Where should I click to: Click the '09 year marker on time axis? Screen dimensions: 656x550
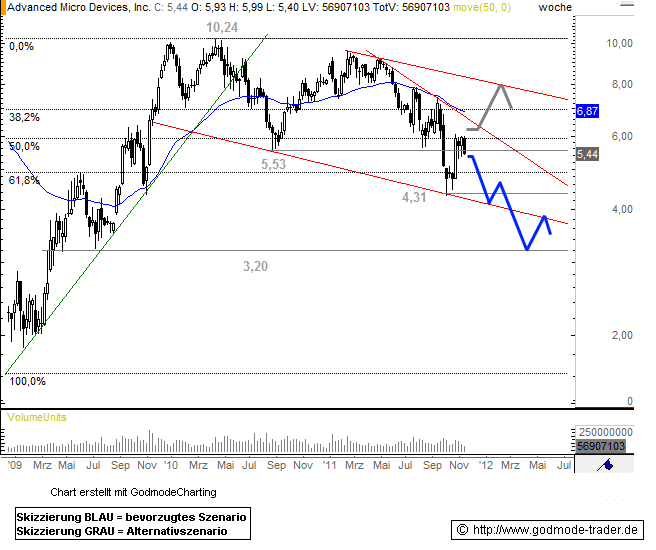coord(14,465)
